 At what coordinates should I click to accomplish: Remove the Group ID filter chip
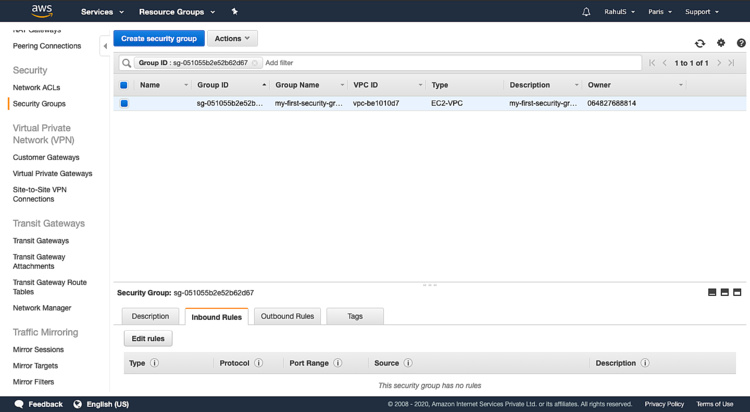(x=255, y=63)
